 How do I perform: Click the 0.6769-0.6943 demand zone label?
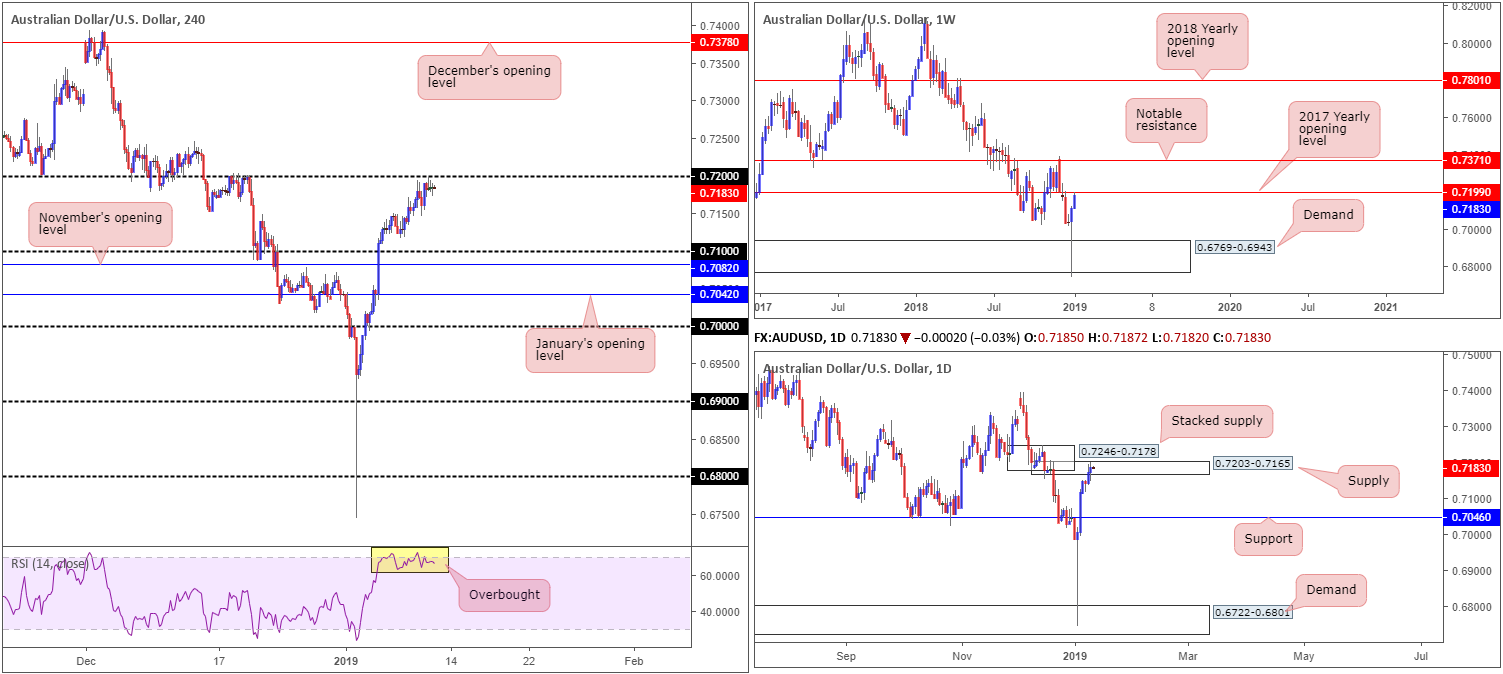pos(1234,246)
